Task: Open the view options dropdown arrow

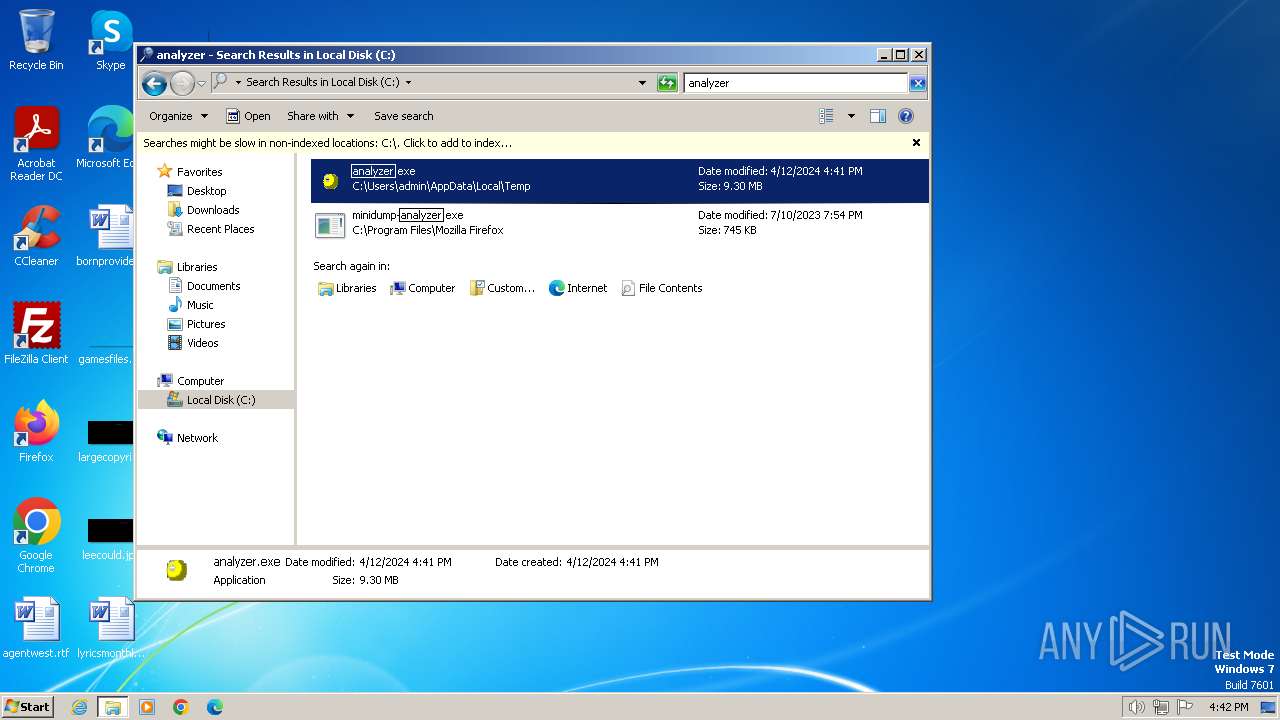Action: (x=851, y=116)
